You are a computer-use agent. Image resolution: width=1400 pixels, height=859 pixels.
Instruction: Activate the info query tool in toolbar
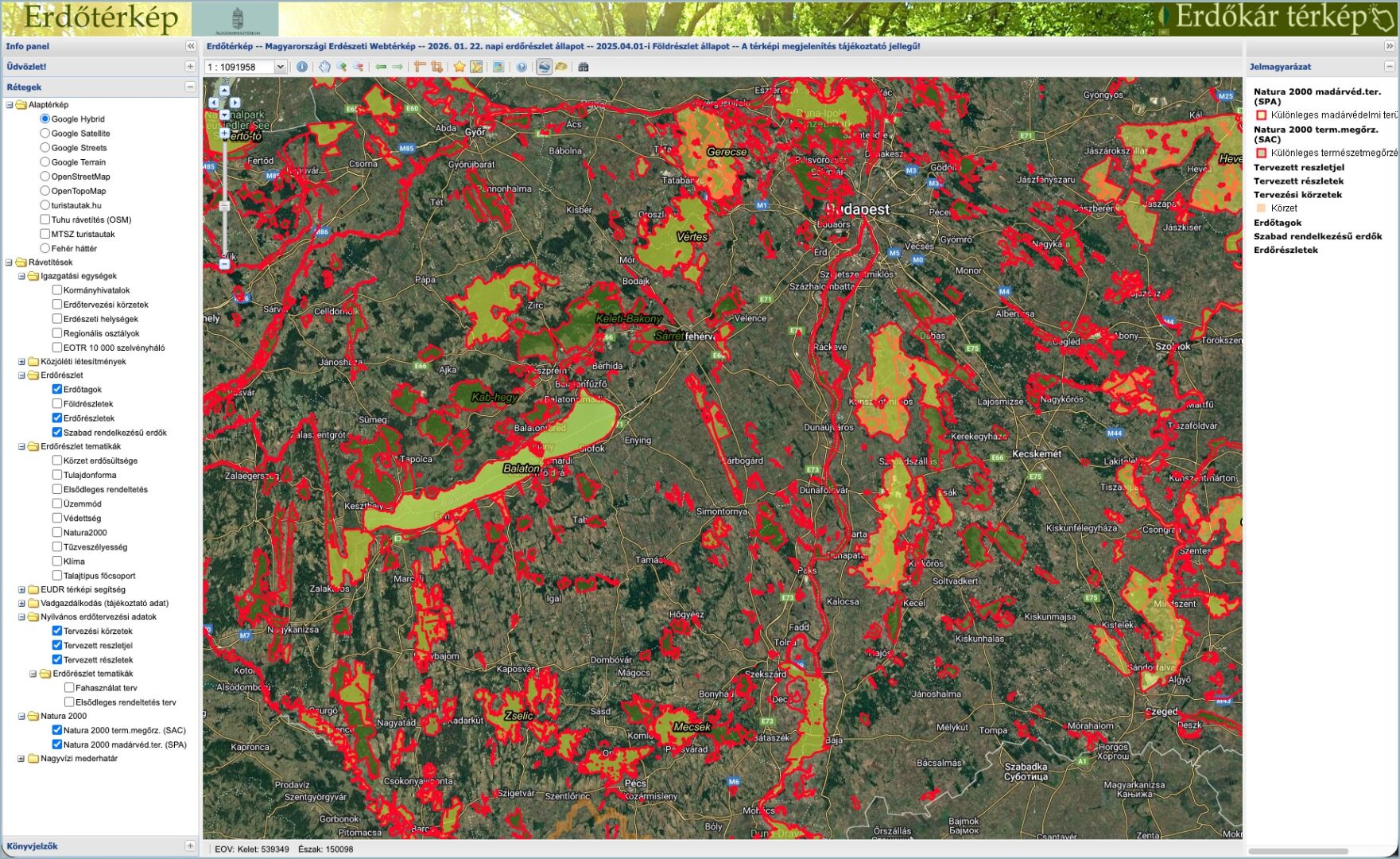tap(302, 67)
